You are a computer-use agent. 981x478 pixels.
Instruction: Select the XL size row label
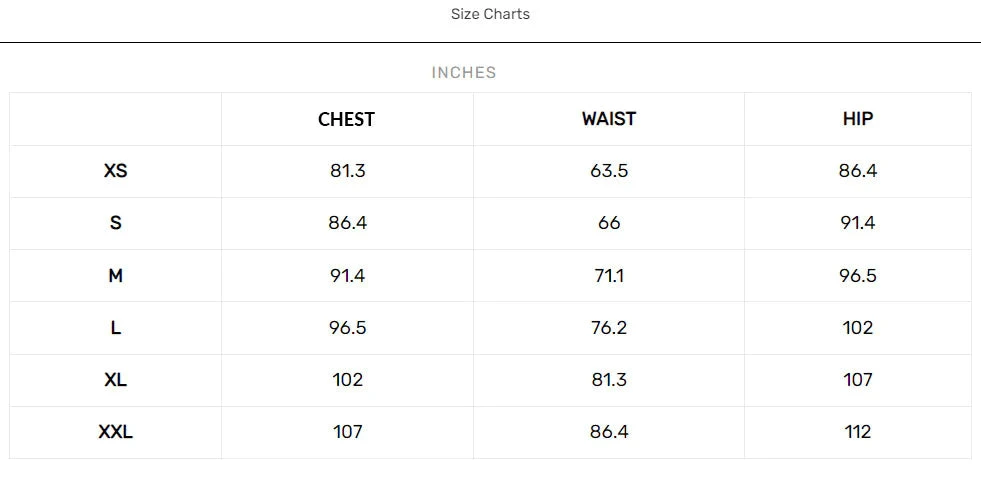pyautogui.click(x=116, y=380)
